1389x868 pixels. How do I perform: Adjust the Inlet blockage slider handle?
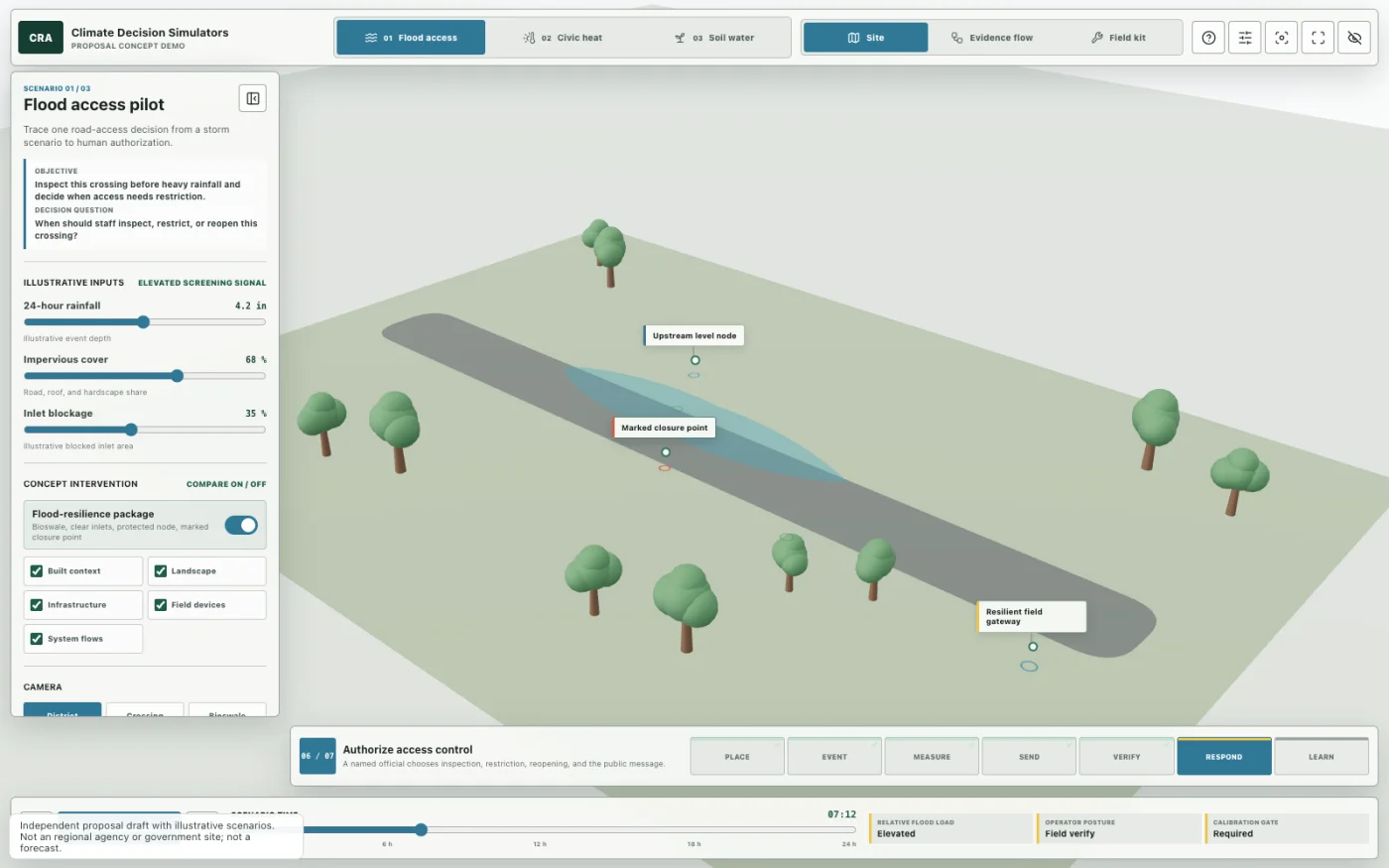pyautogui.click(x=131, y=430)
